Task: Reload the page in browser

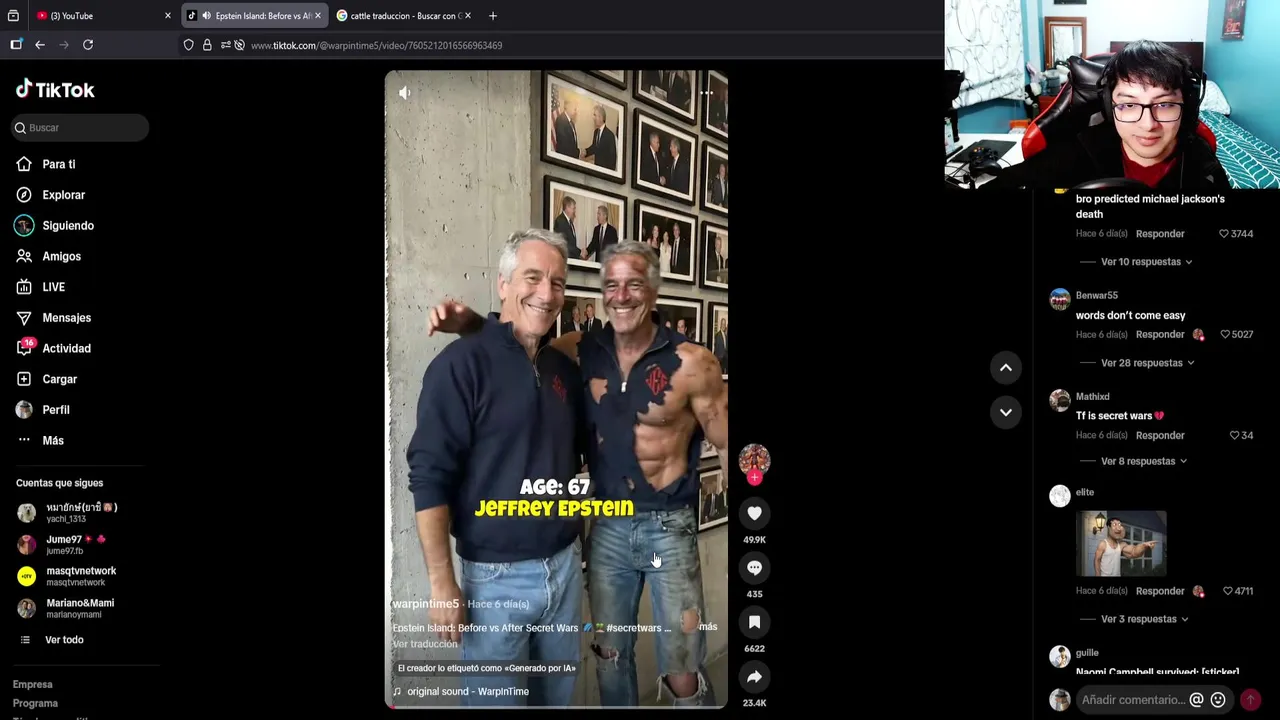Action: pyautogui.click(x=88, y=45)
